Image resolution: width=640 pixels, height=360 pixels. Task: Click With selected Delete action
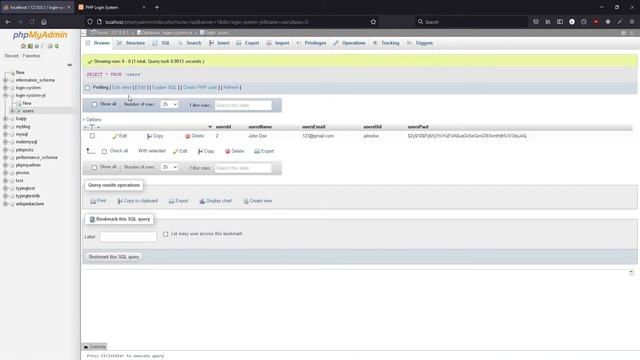click(x=235, y=151)
